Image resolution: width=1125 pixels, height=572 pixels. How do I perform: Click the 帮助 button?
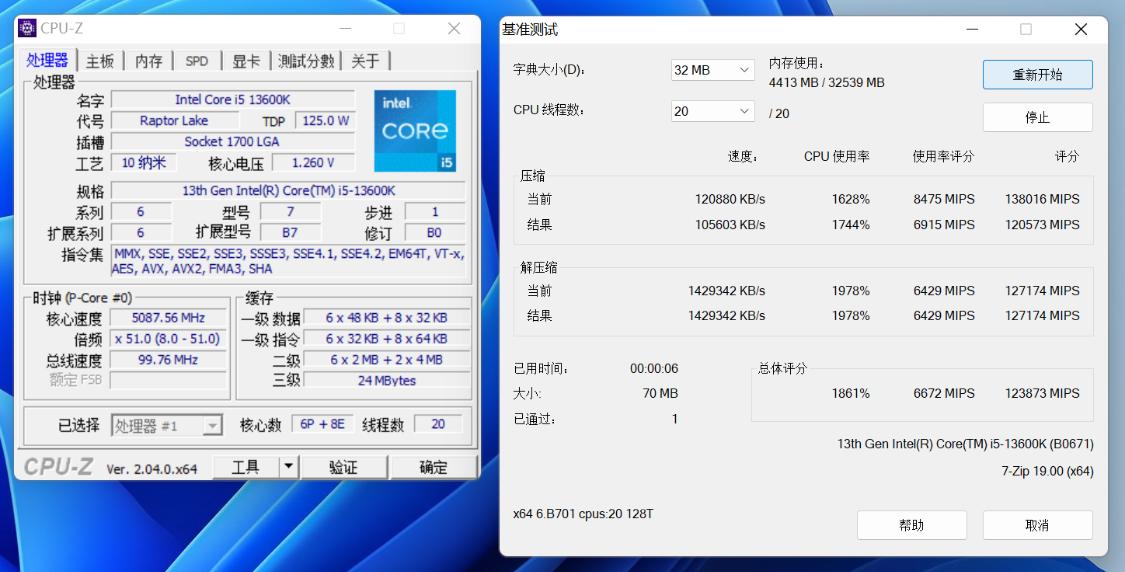pos(912,525)
